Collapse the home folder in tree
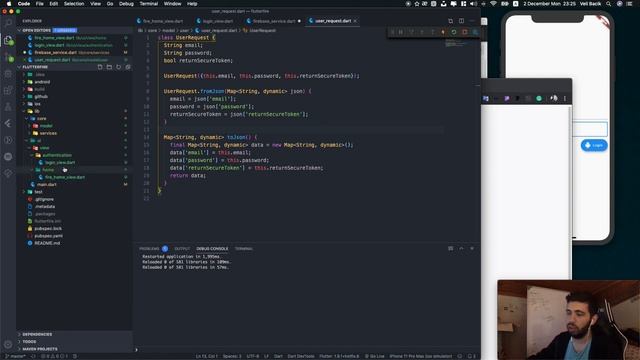 (48, 170)
